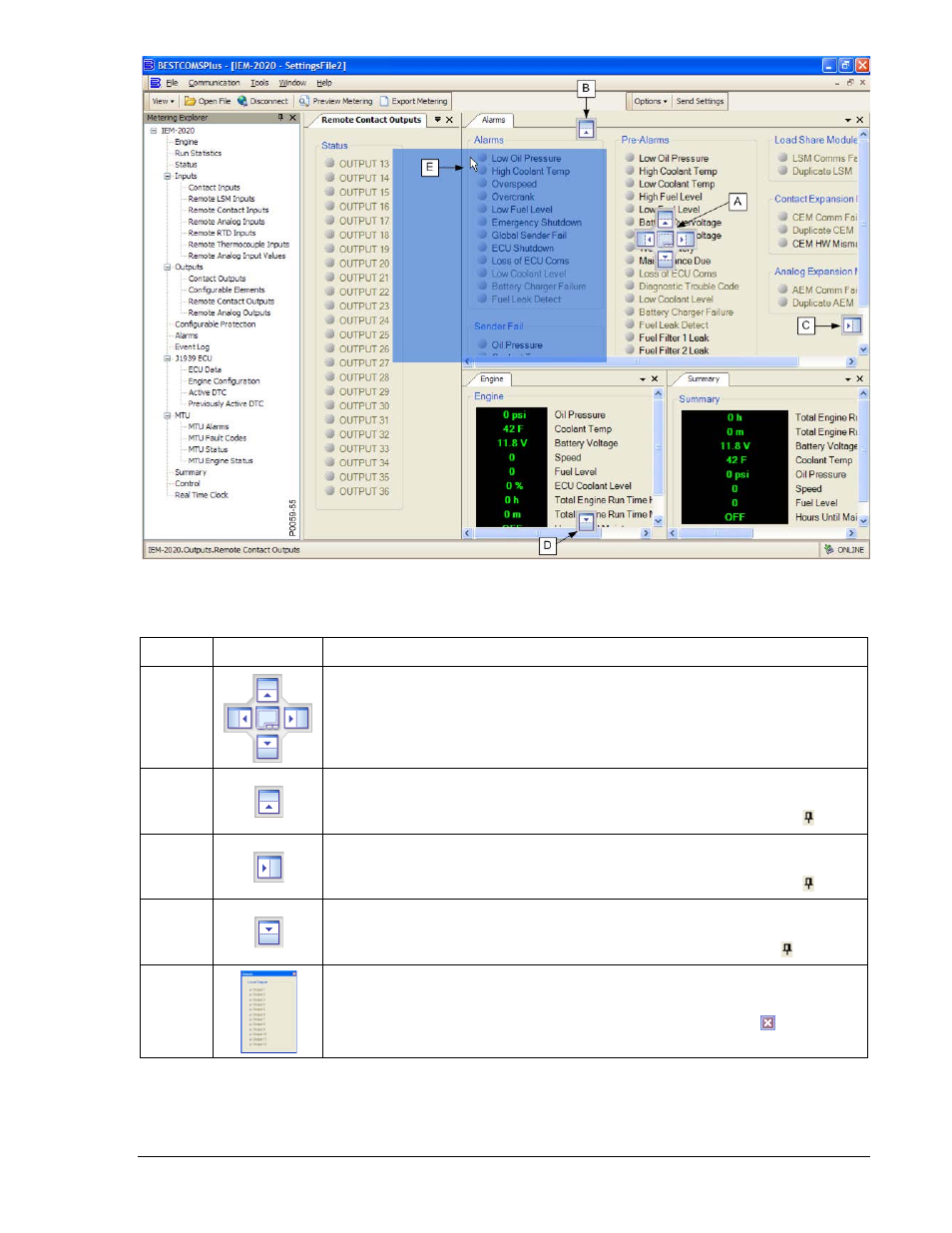
Task: Click the purple X icon in the table's last row
Action: 767,1022
